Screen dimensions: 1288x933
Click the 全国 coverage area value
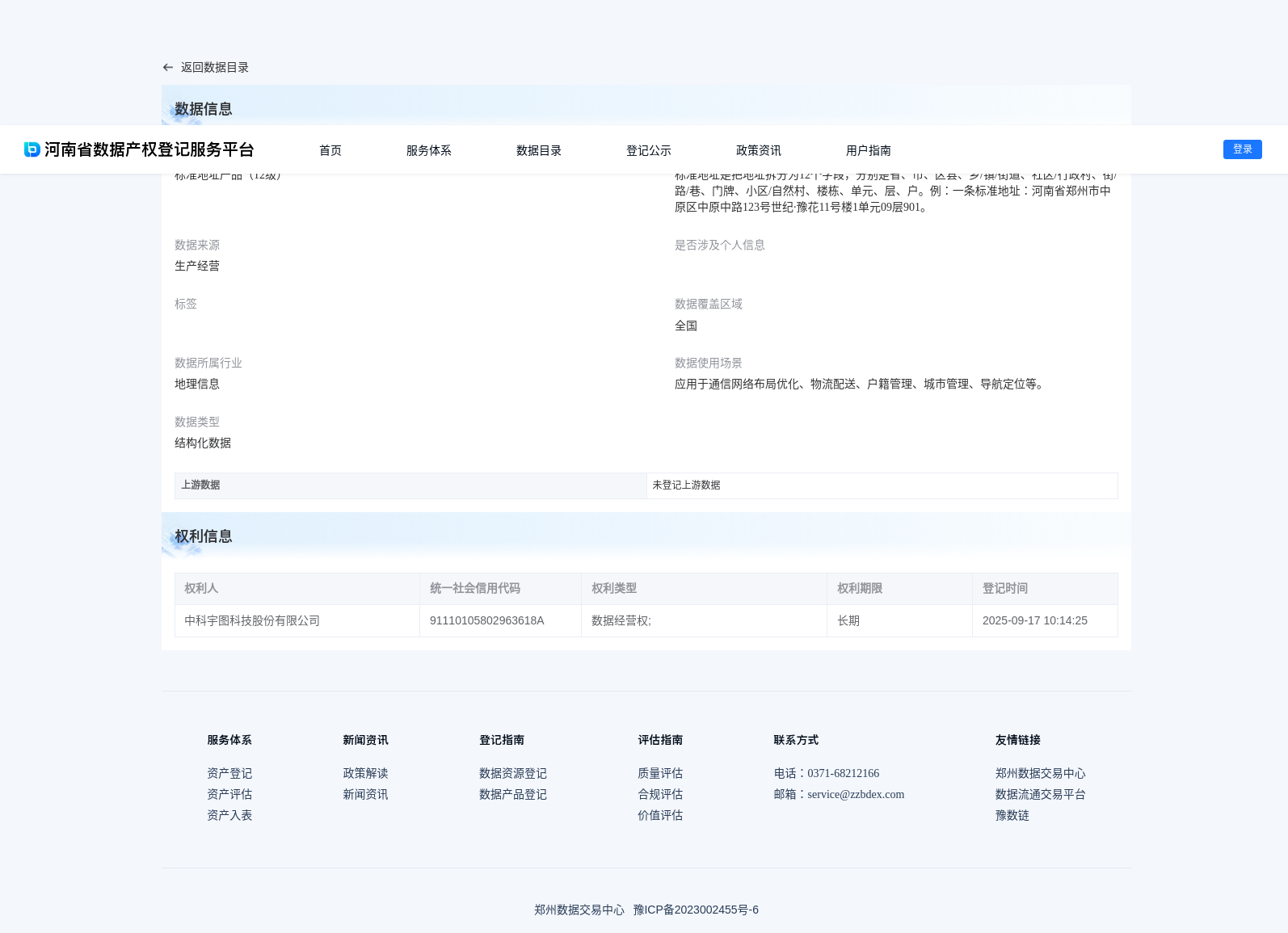686,326
